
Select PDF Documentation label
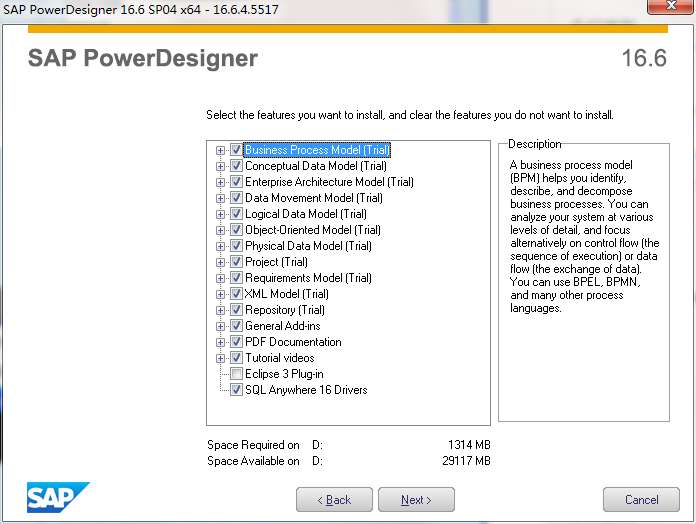293,342
